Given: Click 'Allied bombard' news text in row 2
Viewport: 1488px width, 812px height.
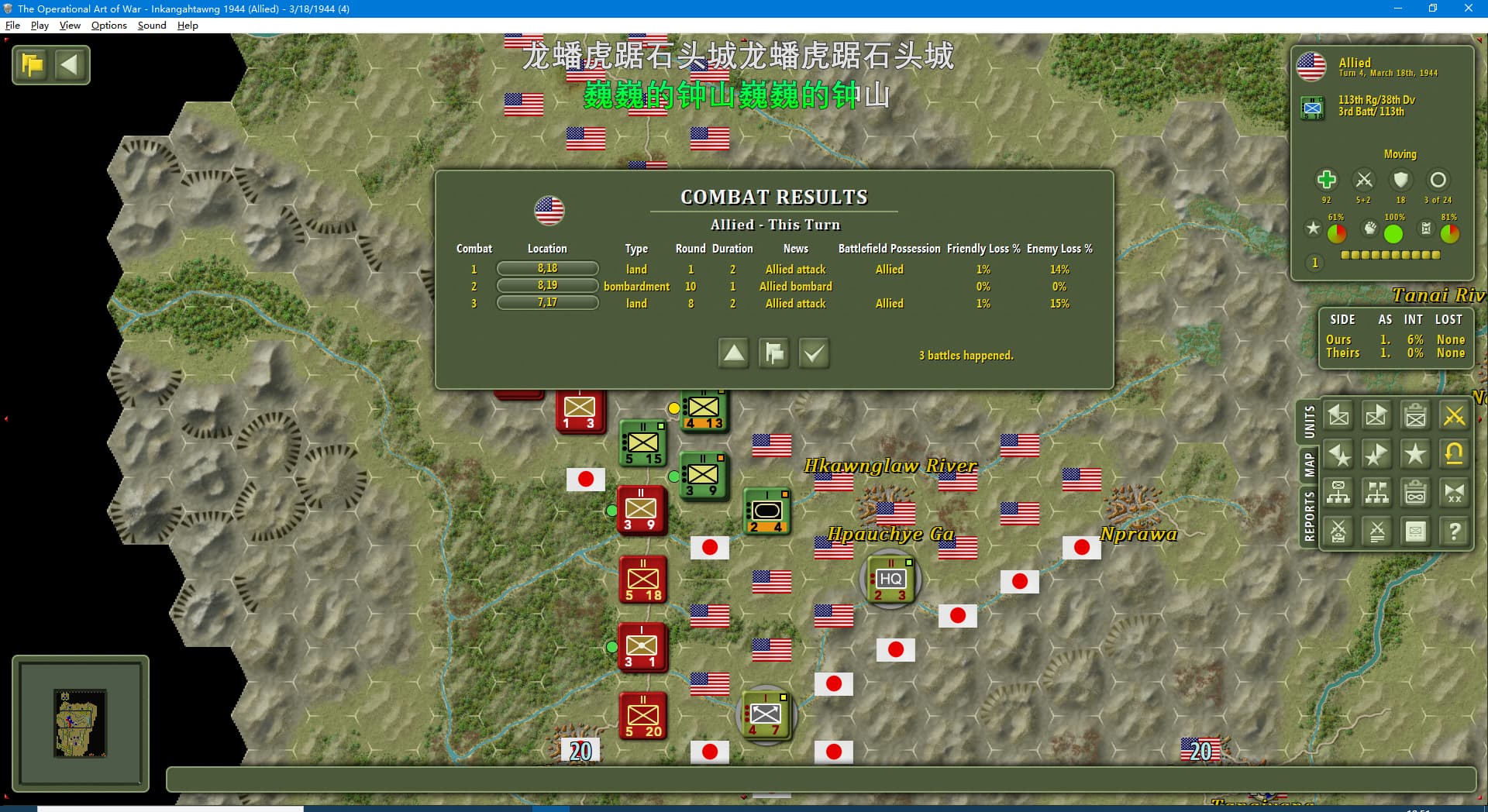Looking at the screenshot, I should pos(795,286).
